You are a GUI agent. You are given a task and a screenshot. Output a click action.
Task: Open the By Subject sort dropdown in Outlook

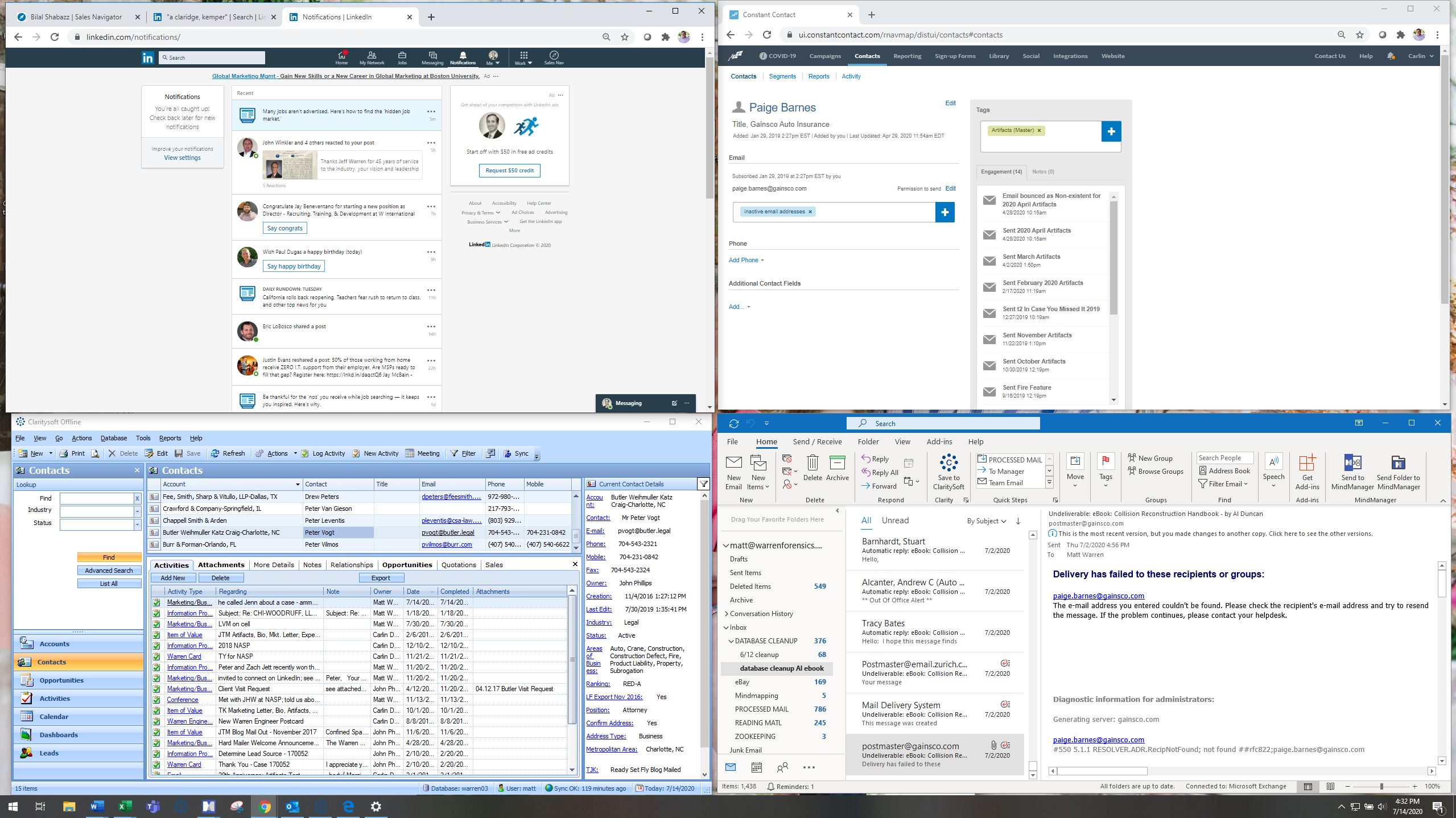click(x=987, y=521)
